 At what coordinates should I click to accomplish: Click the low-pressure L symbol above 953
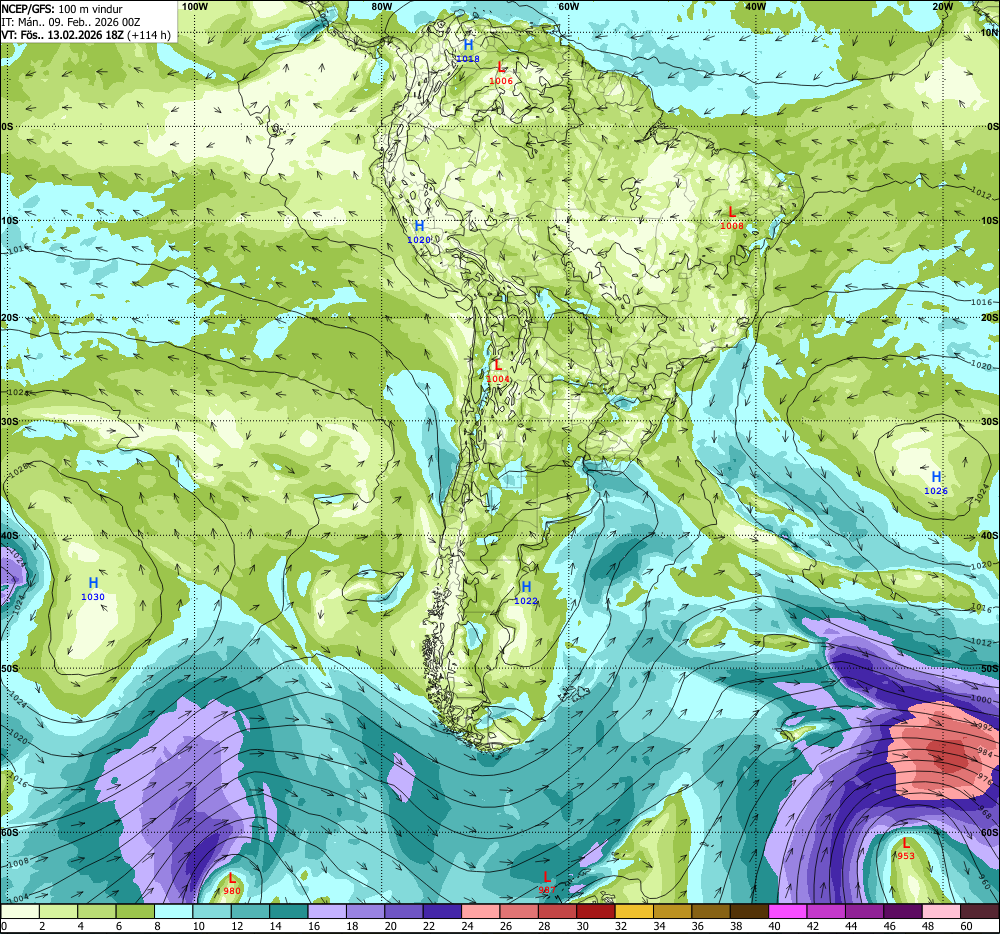tap(906, 843)
